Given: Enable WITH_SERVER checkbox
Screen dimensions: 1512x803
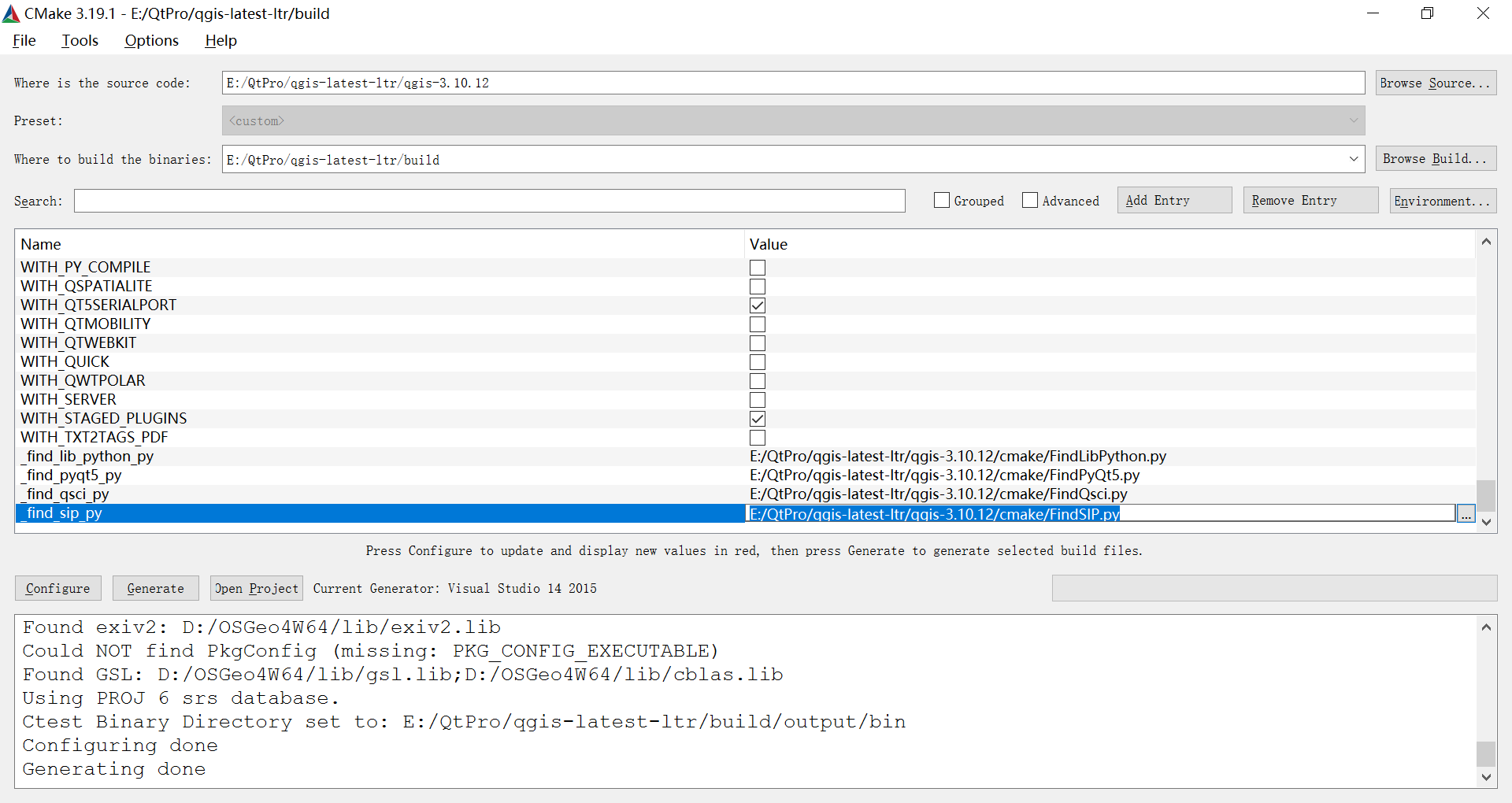Looking at the screenshot, I should tap(758, 400).
